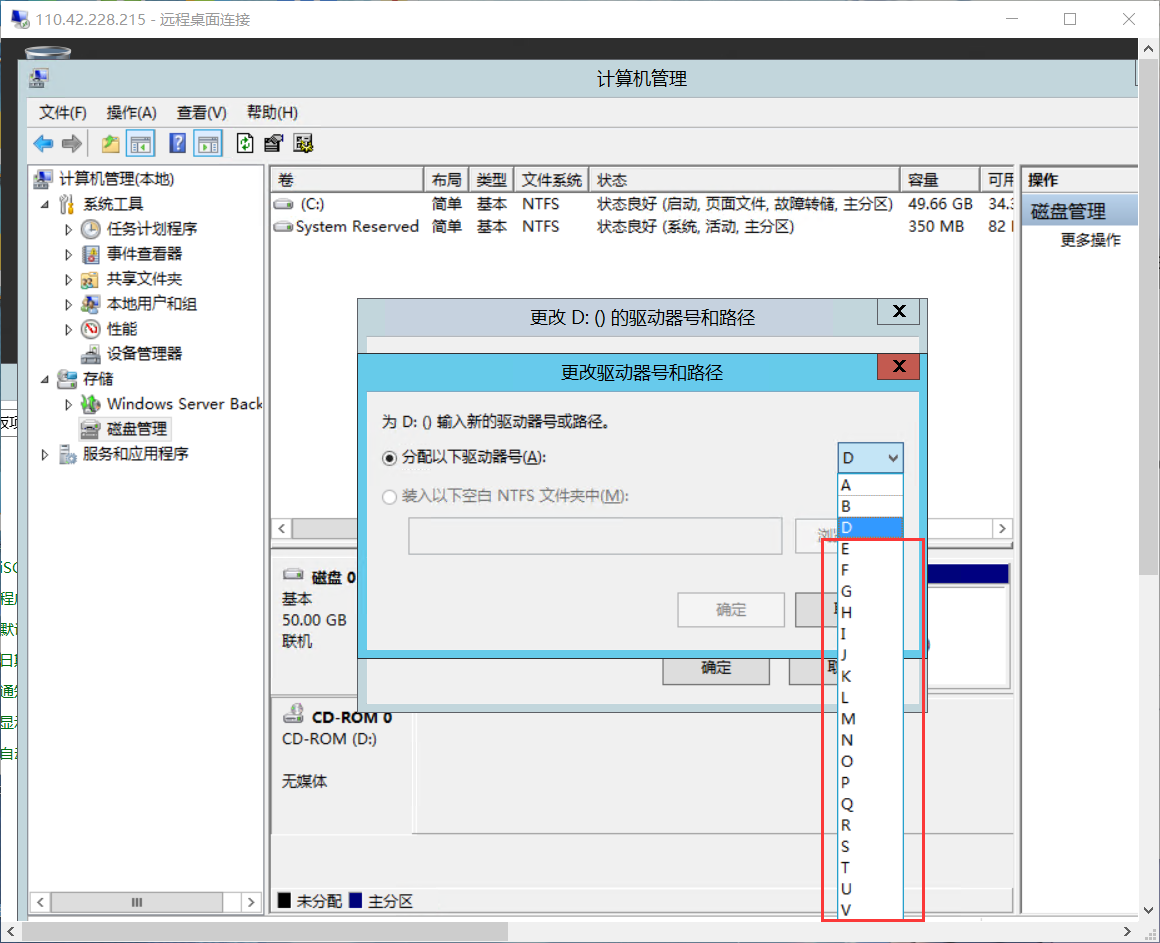Click the up one level folder icon
Image resolution: width=1160 pixels, height=943 pixels.
110,143
